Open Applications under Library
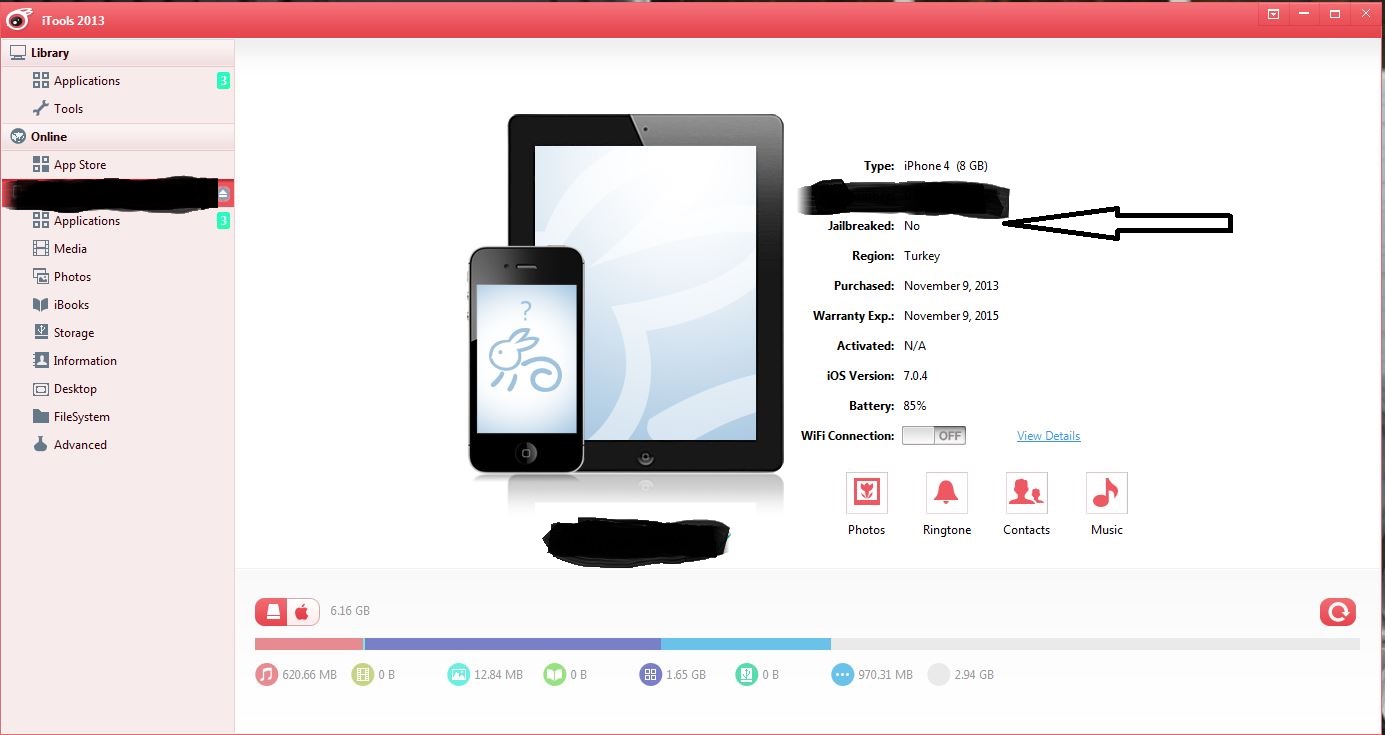Screen dimensions: 1385x735 coord(117,81)
